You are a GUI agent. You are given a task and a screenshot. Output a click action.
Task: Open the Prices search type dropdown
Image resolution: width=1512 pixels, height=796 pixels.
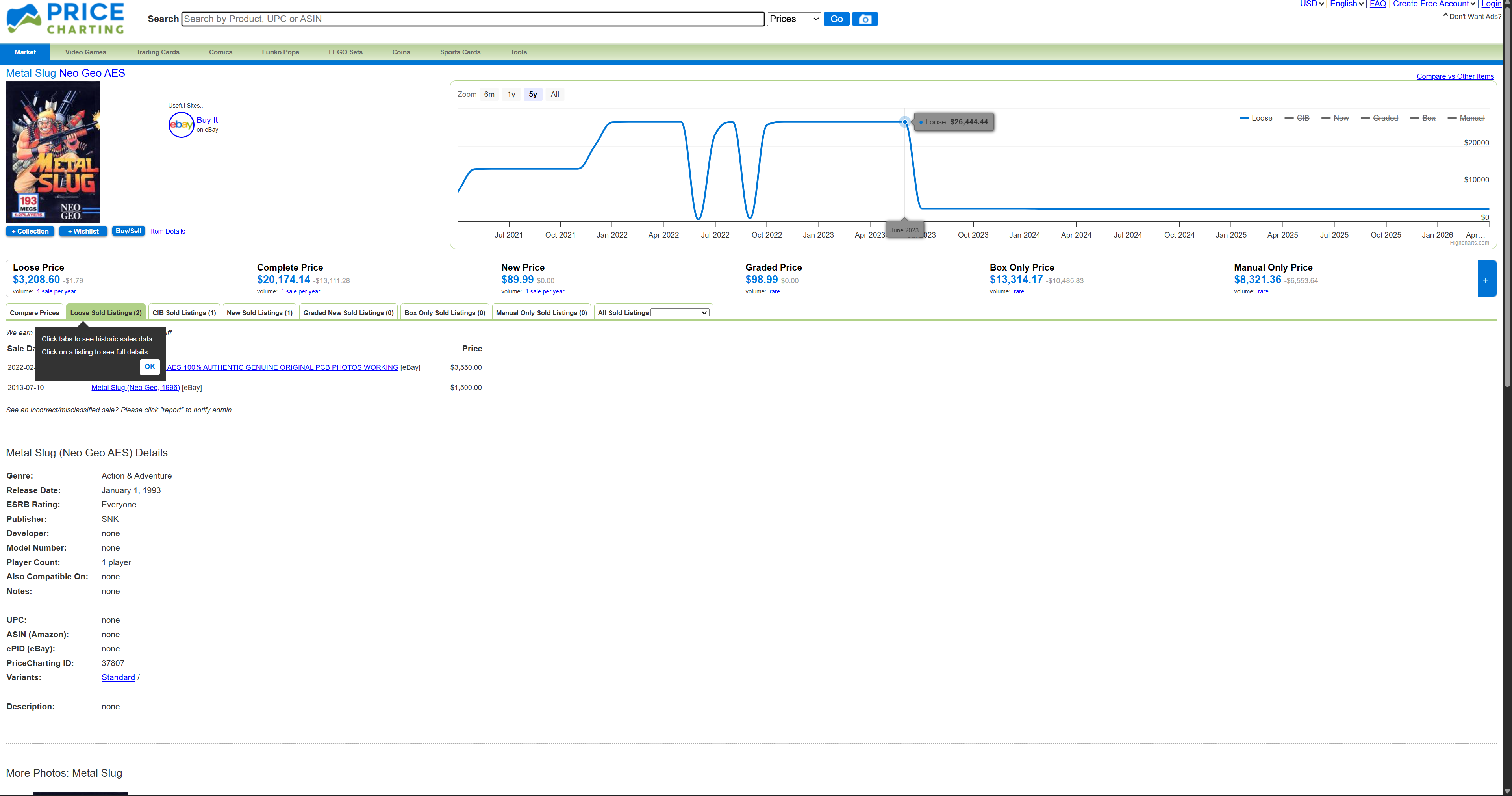point(793,19)
